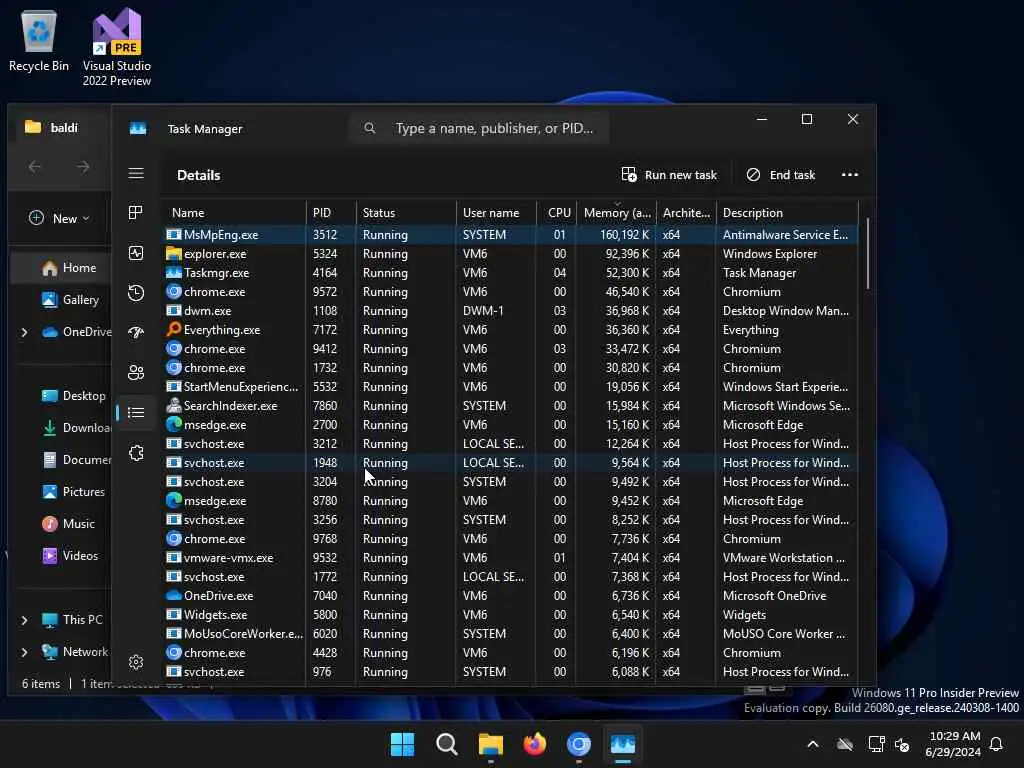The image size is (1024, 768).
Task: Sort processes by User name column
Action: 496,213
